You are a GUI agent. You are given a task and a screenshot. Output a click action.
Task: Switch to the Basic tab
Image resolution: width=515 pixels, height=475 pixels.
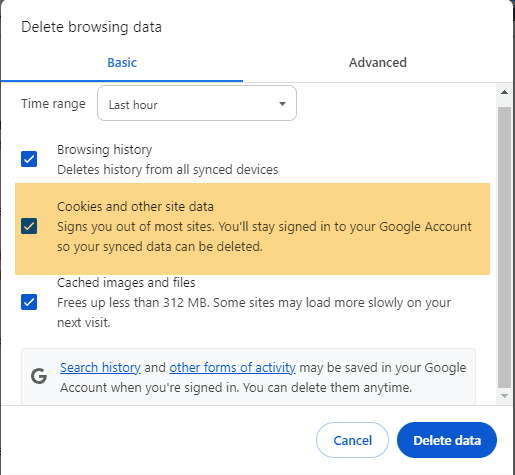pos(122,63)
